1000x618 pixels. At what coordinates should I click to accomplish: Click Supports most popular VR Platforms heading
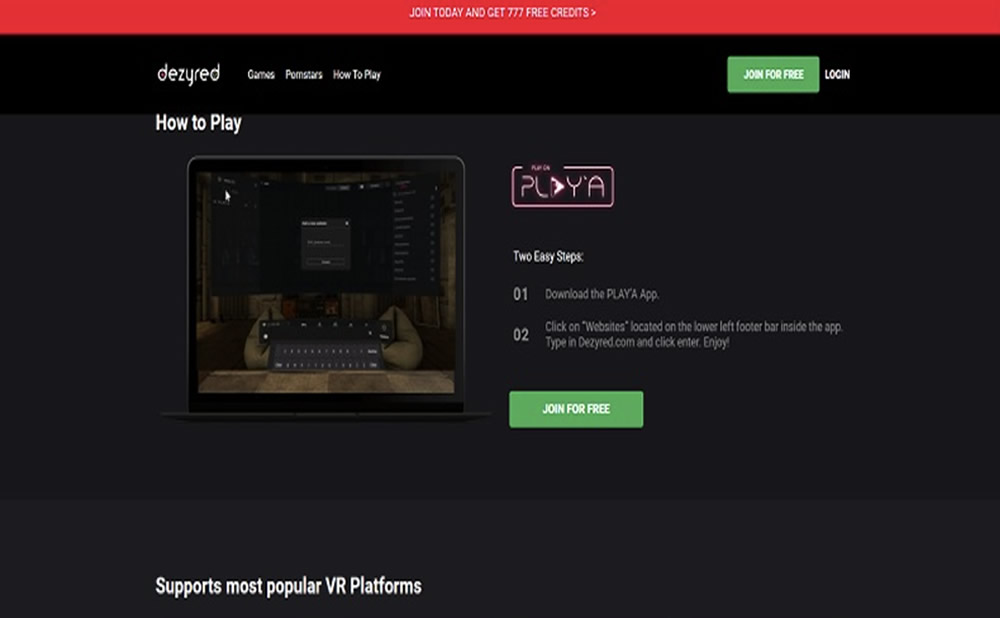288,585
